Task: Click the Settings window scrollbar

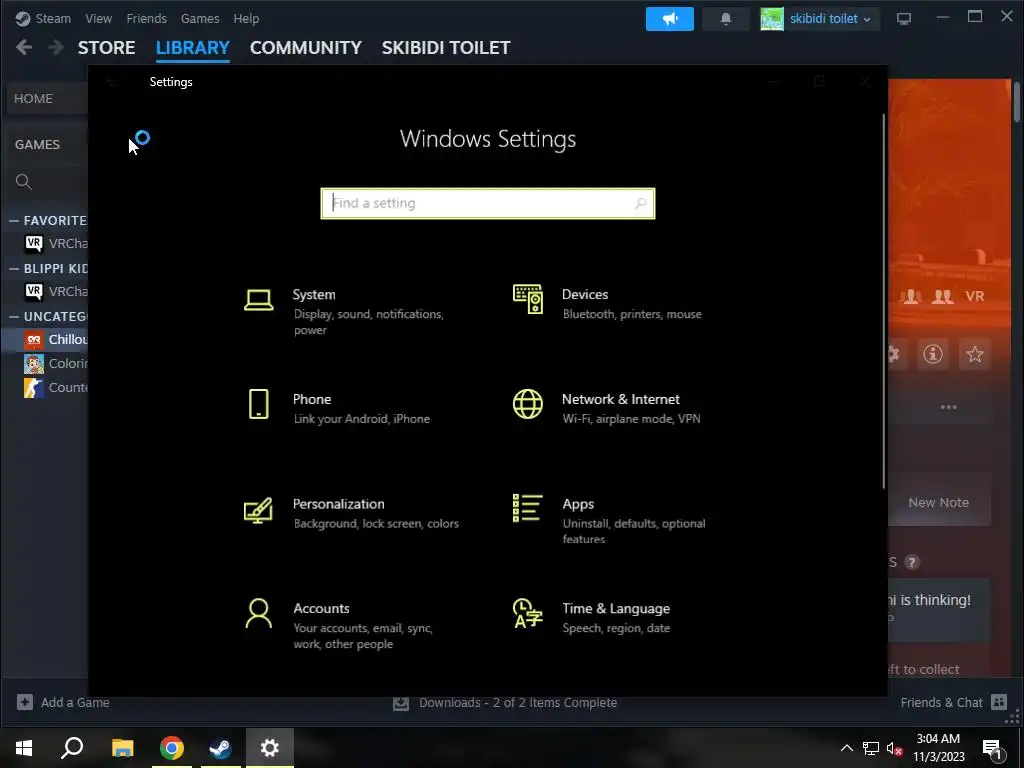Action: (884, 301)
